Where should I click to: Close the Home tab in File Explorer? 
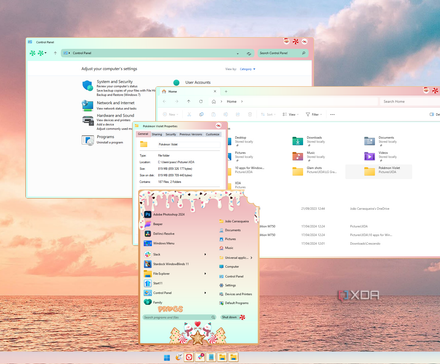(x=215, y=91)
